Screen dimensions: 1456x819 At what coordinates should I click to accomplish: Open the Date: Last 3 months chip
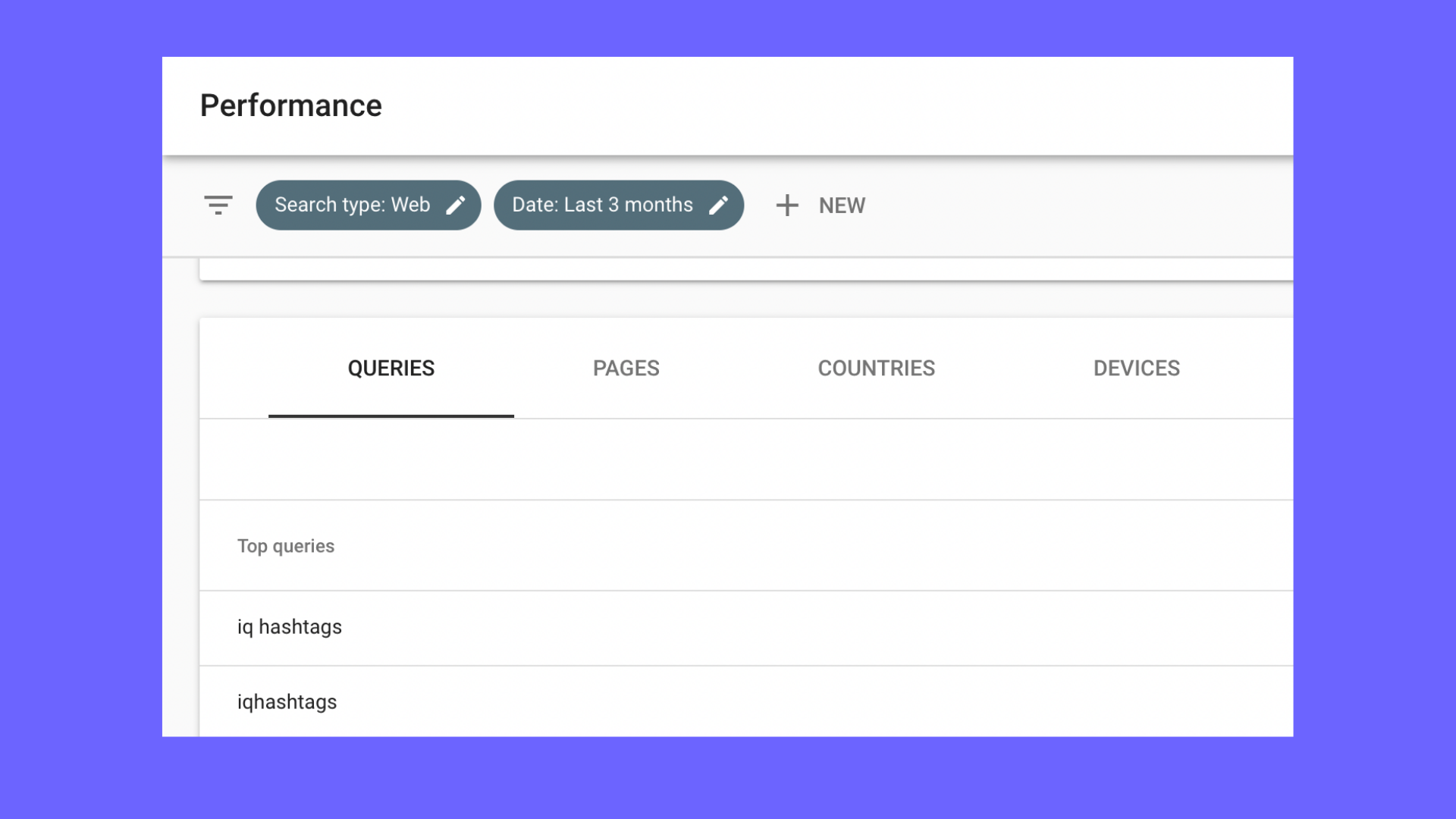[619, 205]
